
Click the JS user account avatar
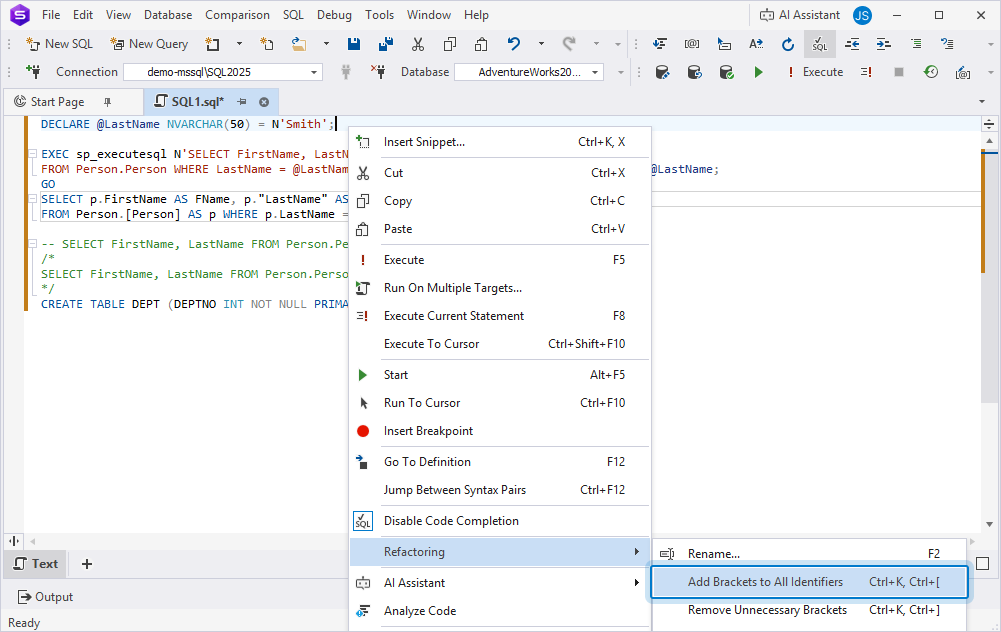tap(862, 15)
